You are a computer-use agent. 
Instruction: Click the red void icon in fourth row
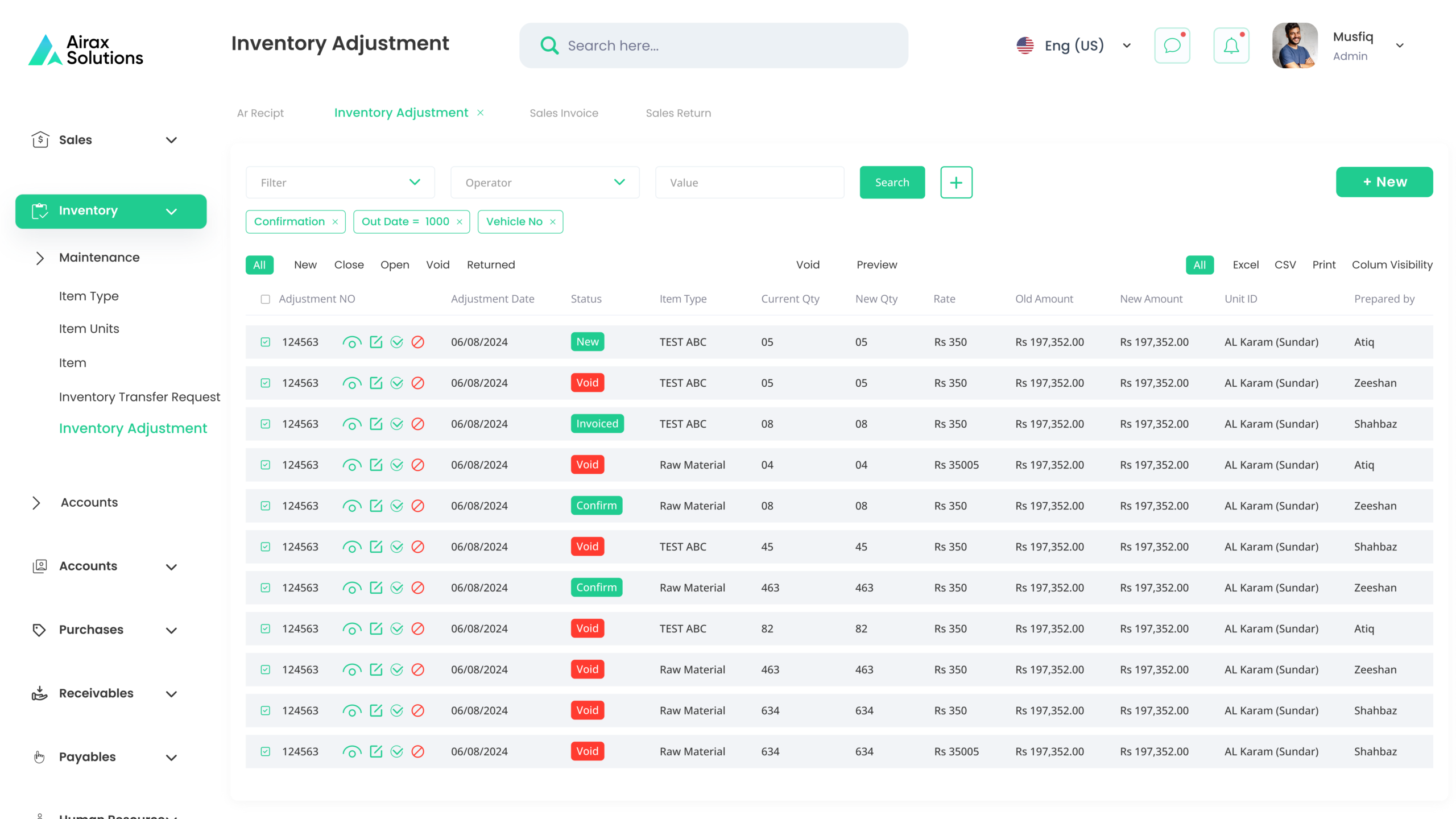tap(417, 465)
